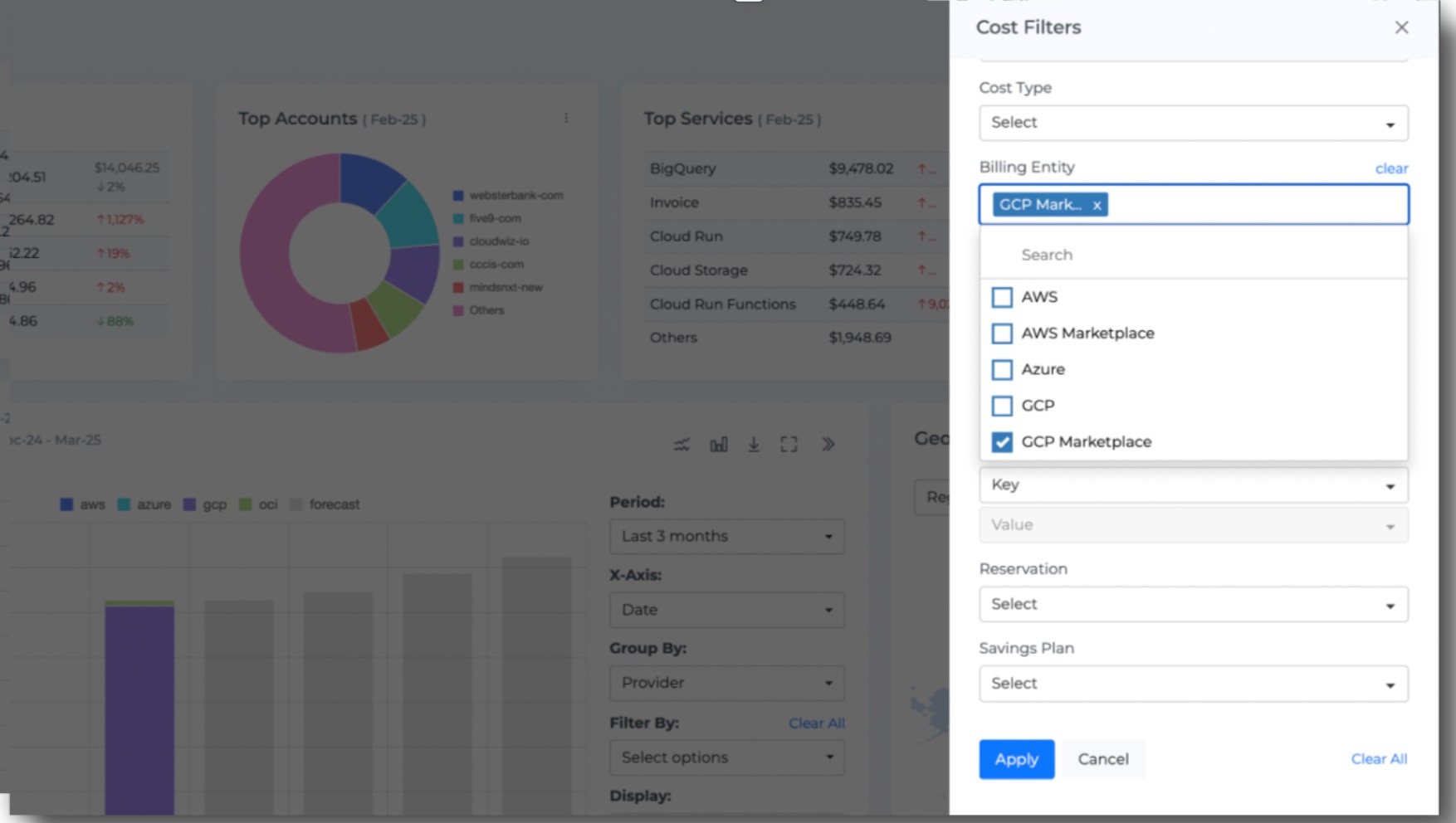The height and width of the screenshot is (823, 1456).
Task: Expand the Key dropdown
Action: click(1193, 485)
